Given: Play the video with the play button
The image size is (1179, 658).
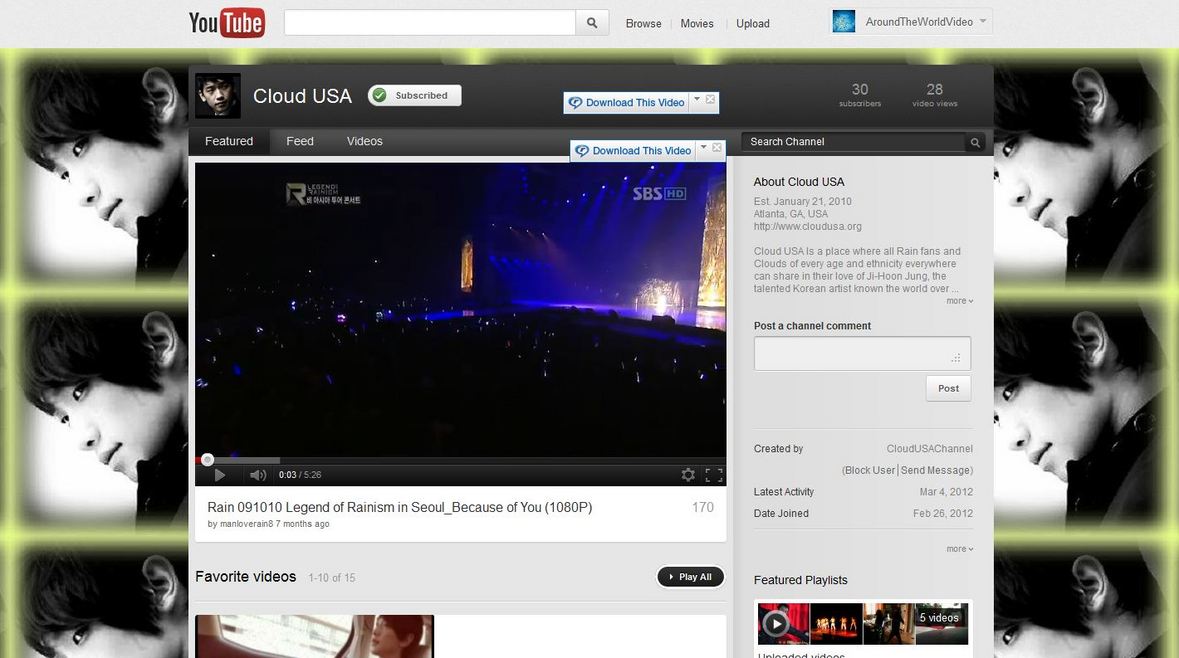Looking at the screenshot, I should 220,475.
